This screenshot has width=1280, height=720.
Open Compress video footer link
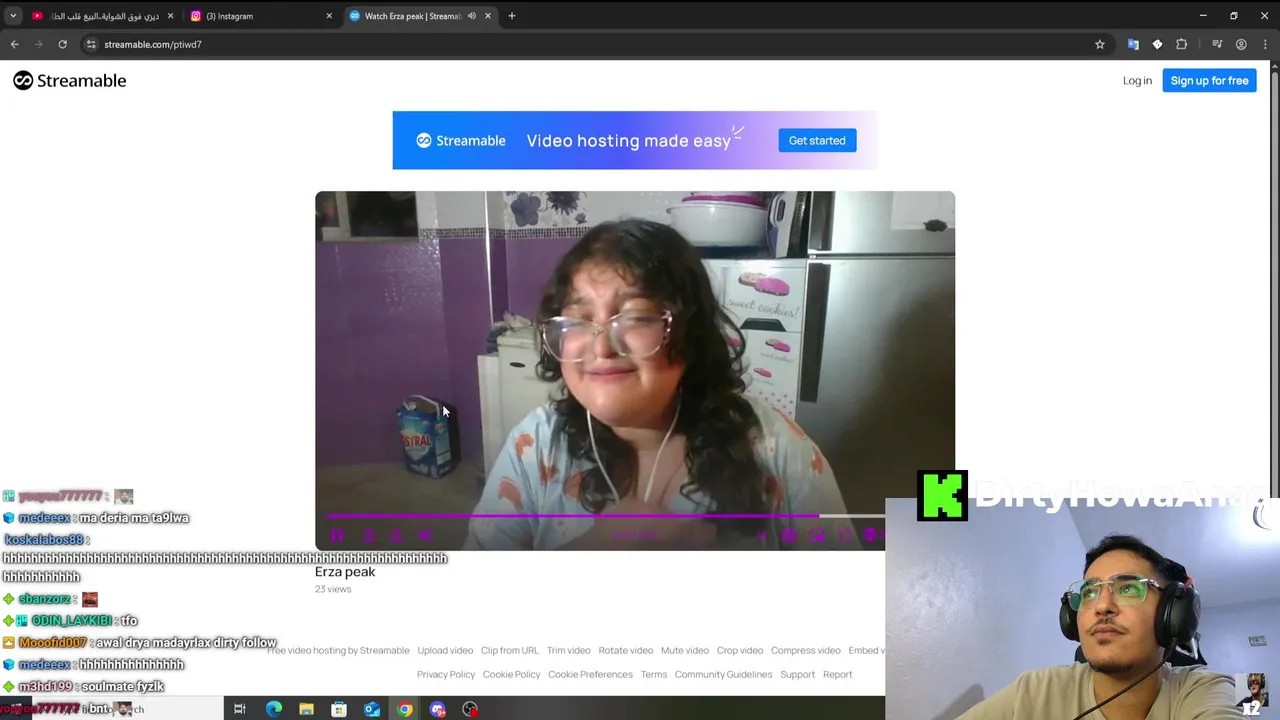tap(806, 650)
